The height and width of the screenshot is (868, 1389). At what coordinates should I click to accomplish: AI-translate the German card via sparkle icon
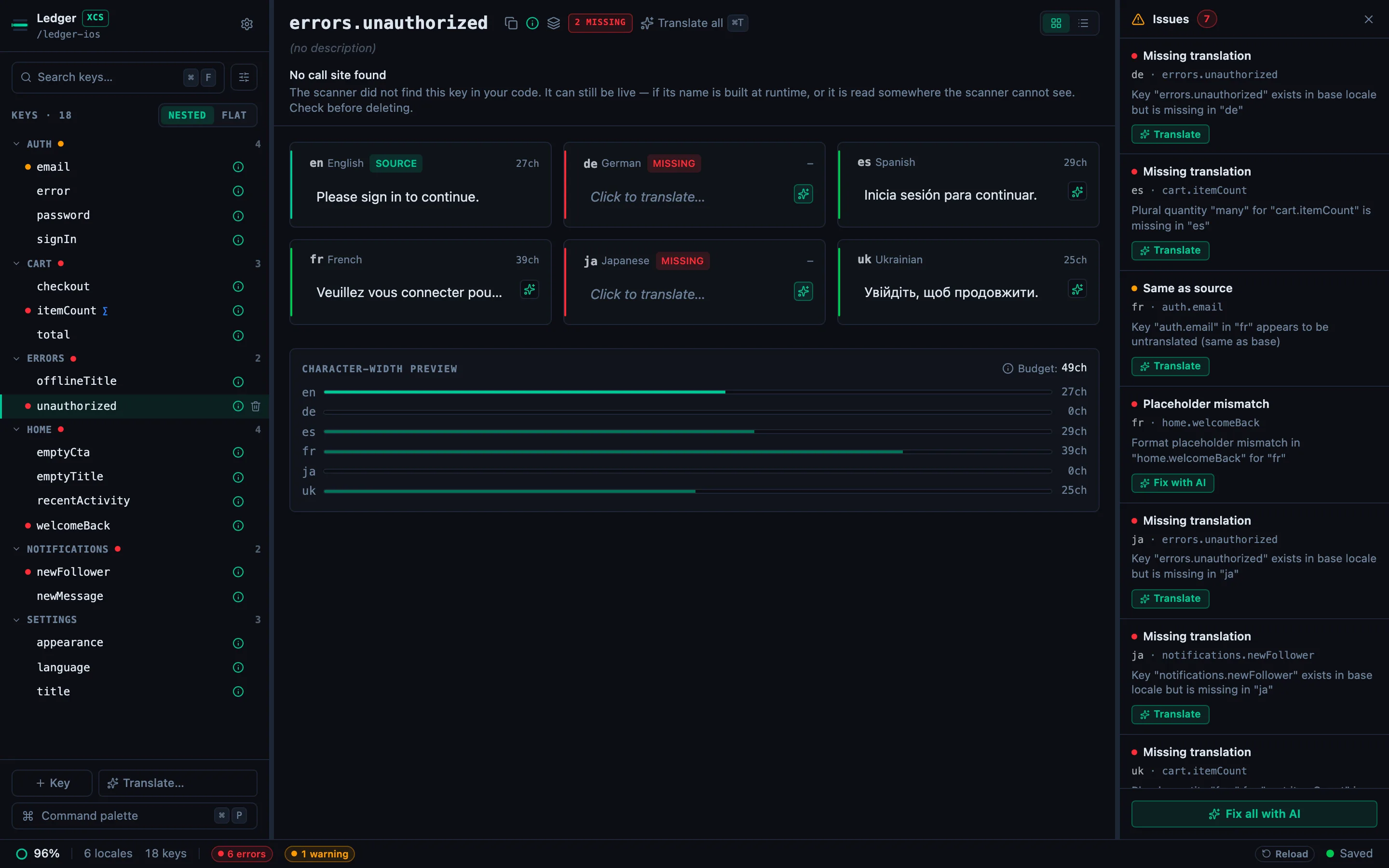coord(803,194)
